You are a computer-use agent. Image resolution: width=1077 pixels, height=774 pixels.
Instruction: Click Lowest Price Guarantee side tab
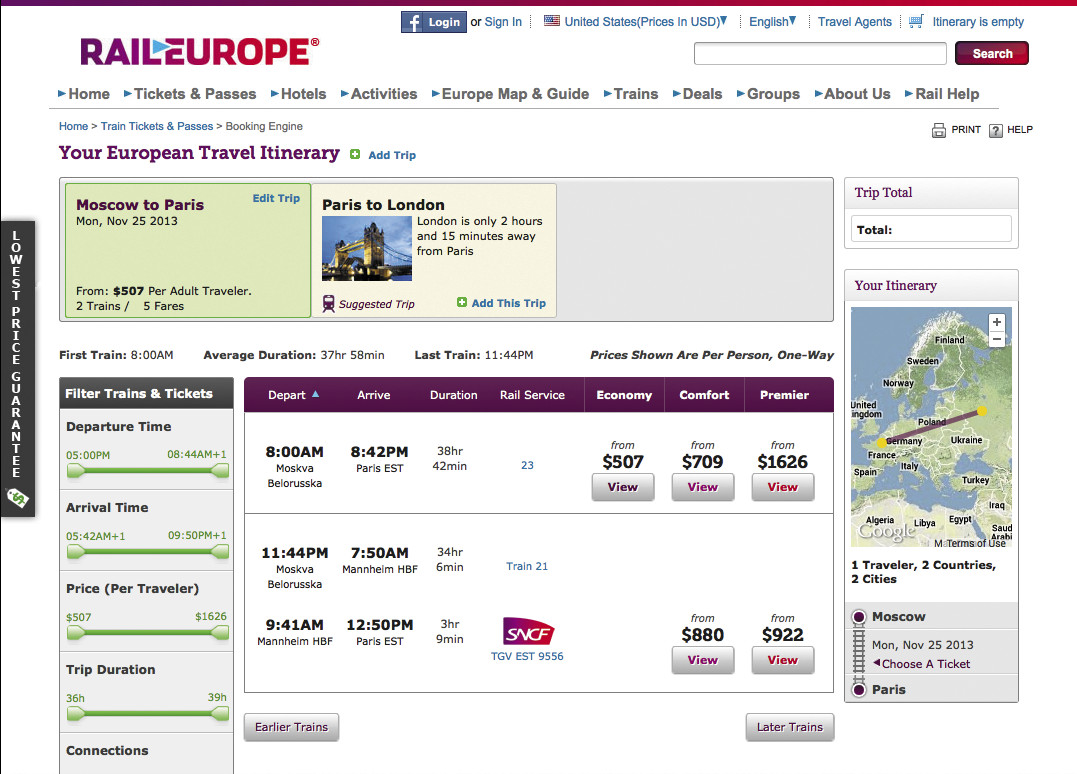coord(17,368)
